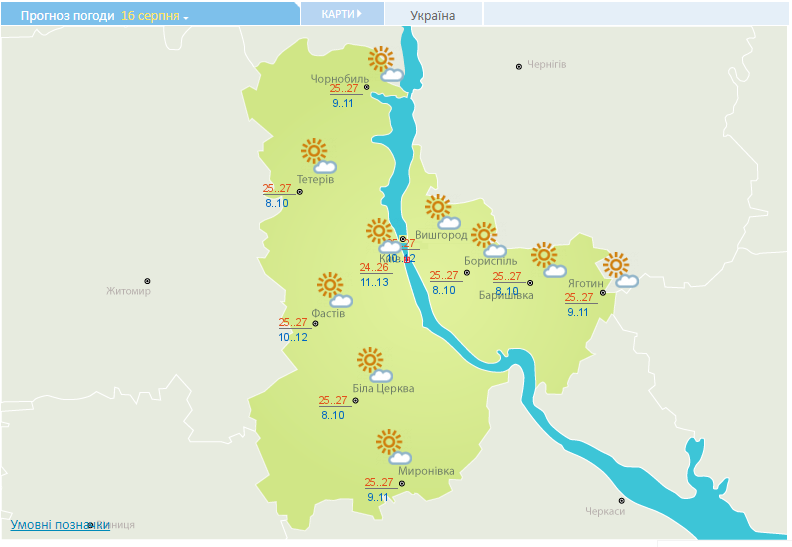Open the Вишгород city label
Viewport: 792px width, 547px height.
[x=441, y=235]
